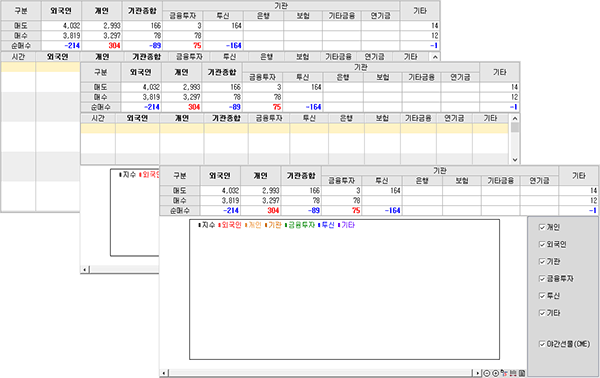Click the highlighted yellow row in middle table

point(295,129)
